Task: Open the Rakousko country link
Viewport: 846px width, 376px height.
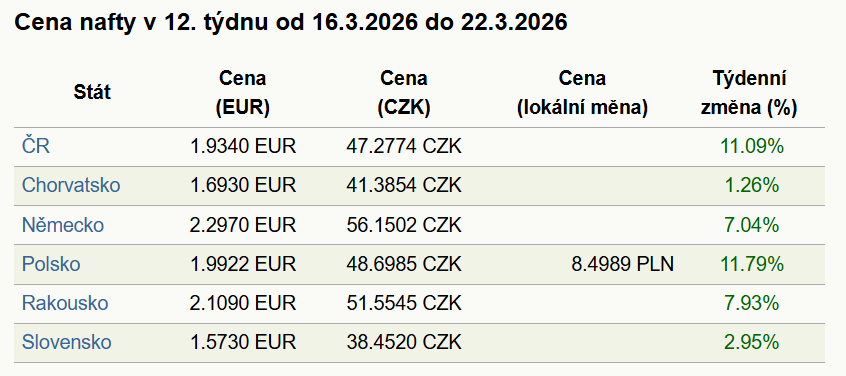Action: [65, 303]
